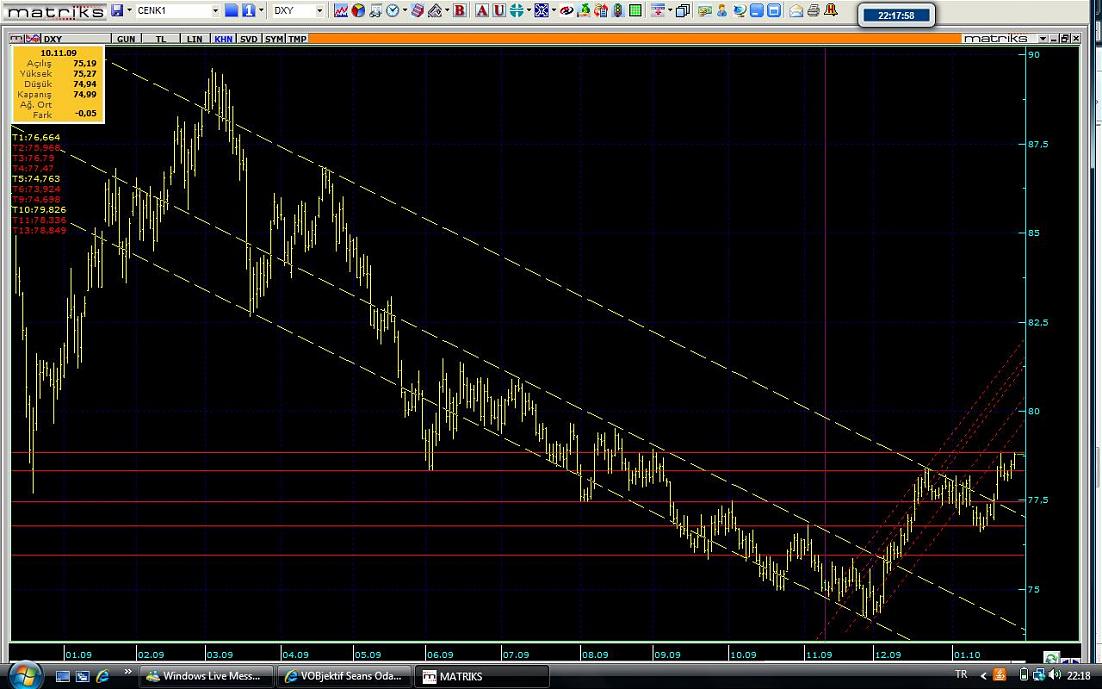
Task: Open the pie chart tool
Action: pyautogui.click(x=358, y=11)
